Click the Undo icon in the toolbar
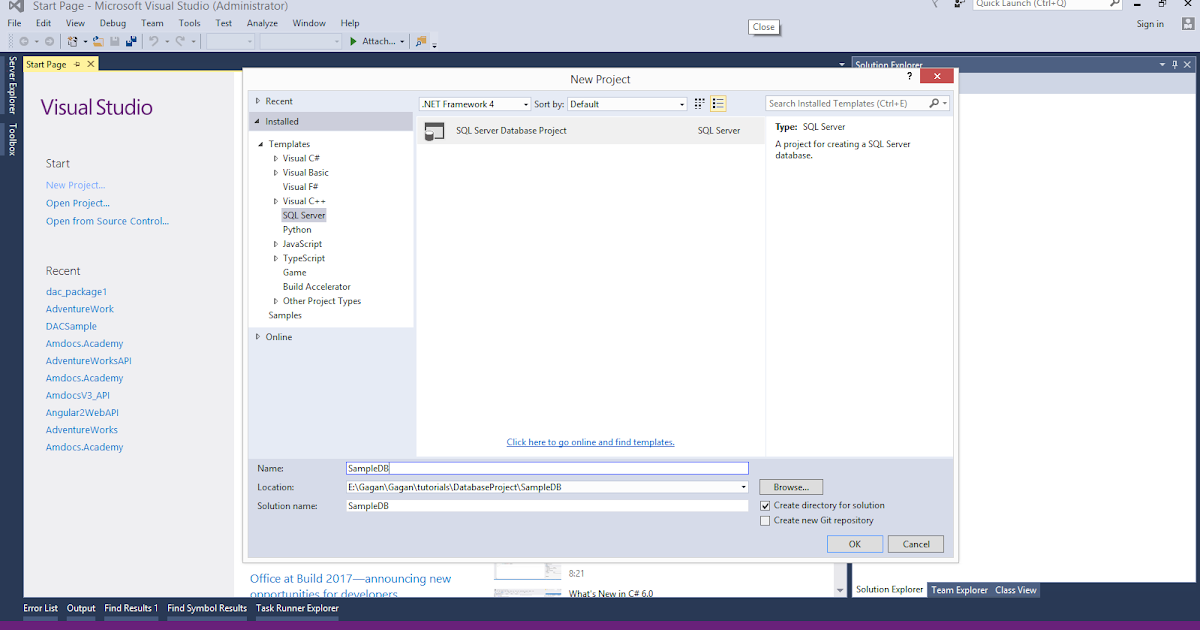 [154, 41]
